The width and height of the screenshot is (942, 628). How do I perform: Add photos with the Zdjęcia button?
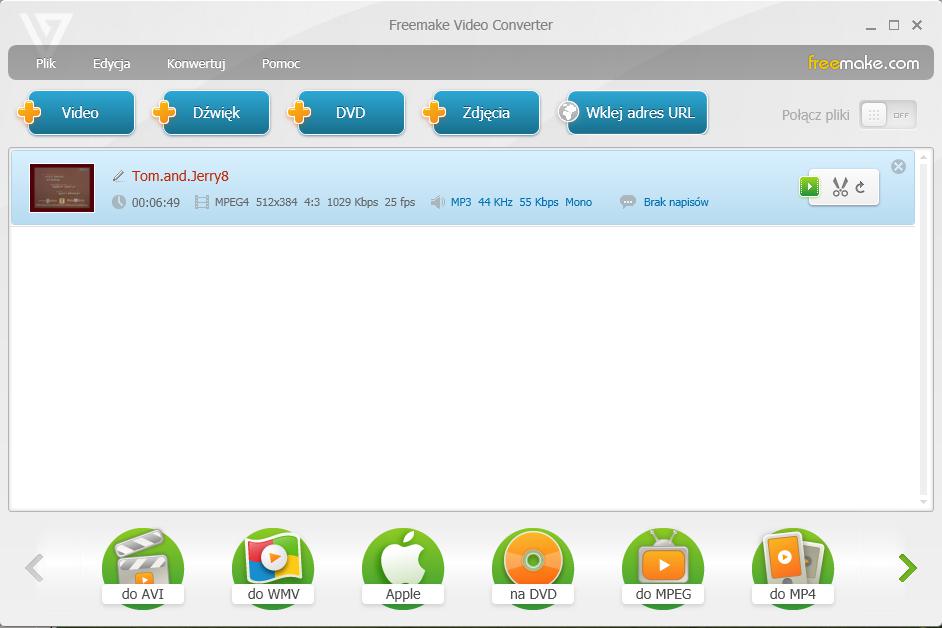tap(482, 112)
